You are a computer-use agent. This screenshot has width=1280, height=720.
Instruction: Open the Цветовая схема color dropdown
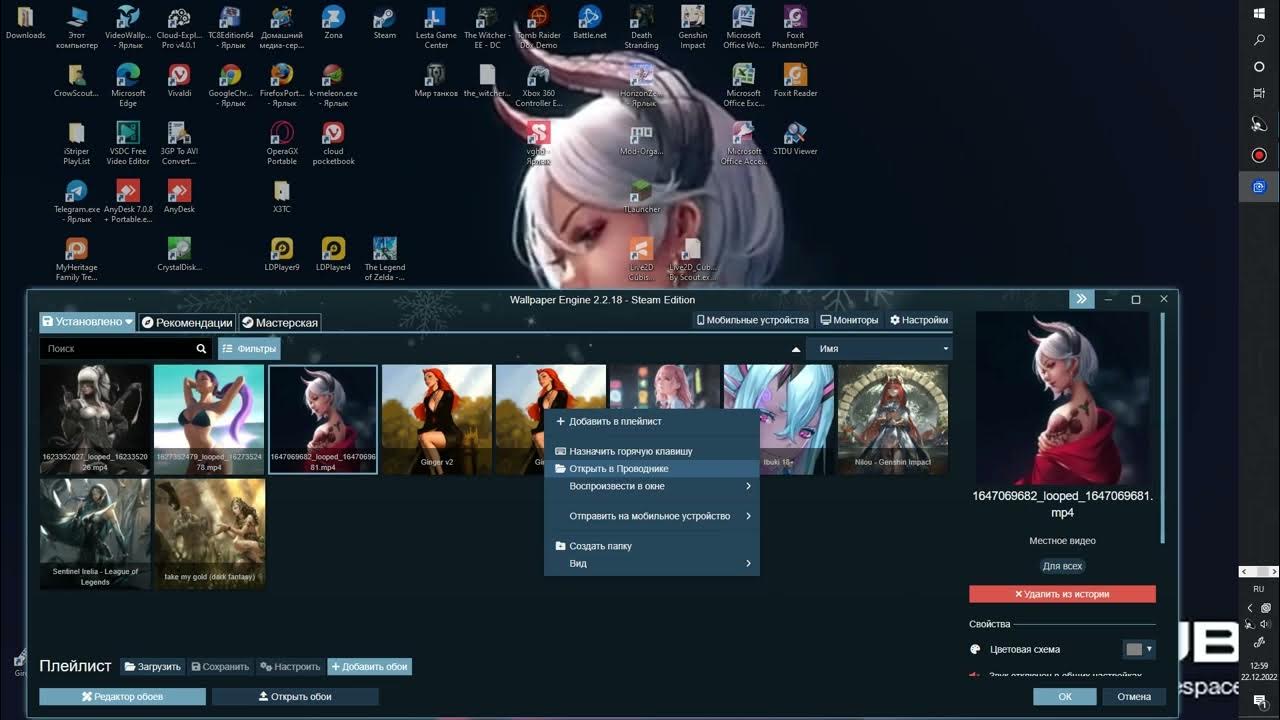pos(1139,649)
